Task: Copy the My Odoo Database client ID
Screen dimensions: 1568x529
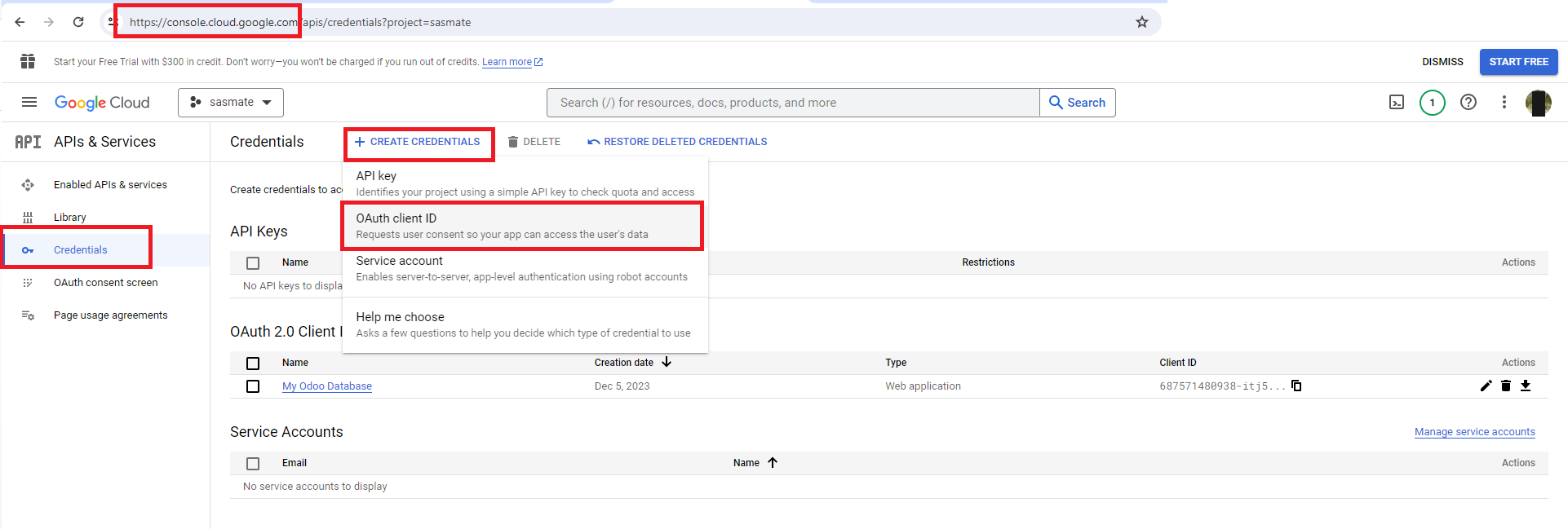Action: (x=1296, y=386)
